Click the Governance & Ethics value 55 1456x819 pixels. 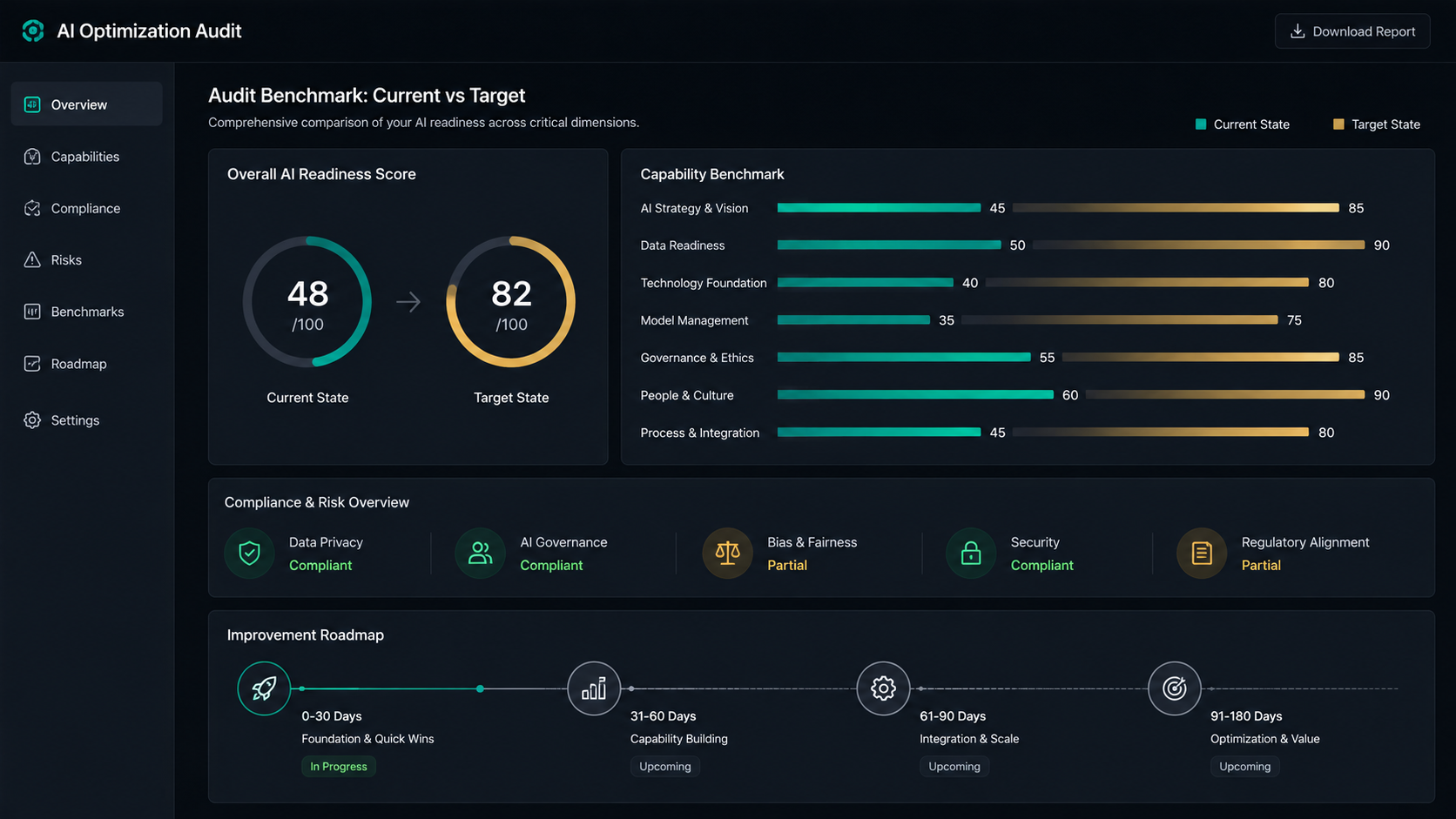[x=1047, y=358]
